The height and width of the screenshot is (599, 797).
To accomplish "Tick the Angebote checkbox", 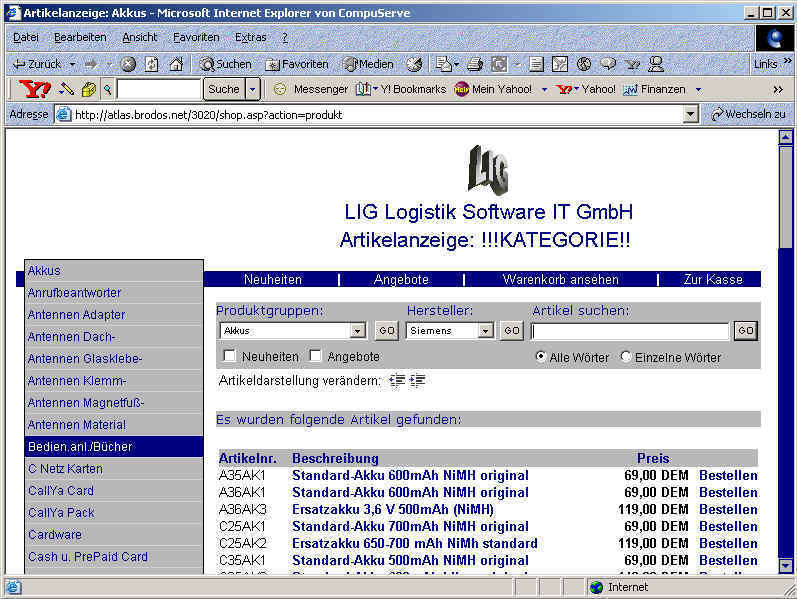I will (x=316, y=356).
